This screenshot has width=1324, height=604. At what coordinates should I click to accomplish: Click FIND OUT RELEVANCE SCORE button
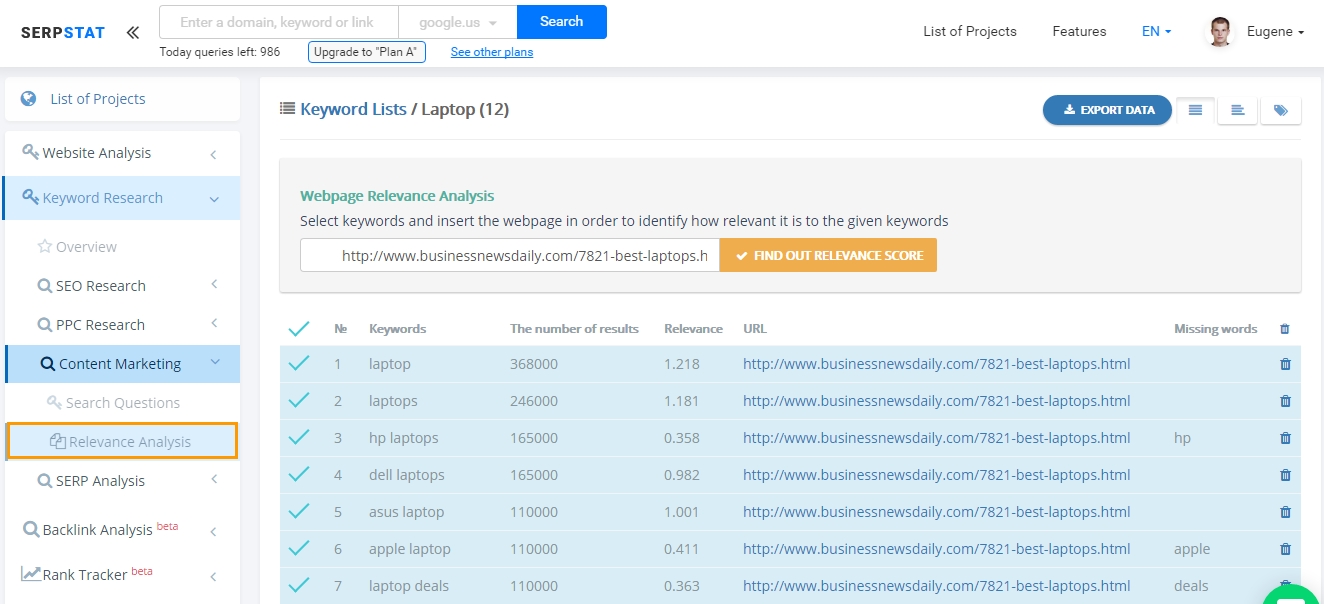click(828, 256)
